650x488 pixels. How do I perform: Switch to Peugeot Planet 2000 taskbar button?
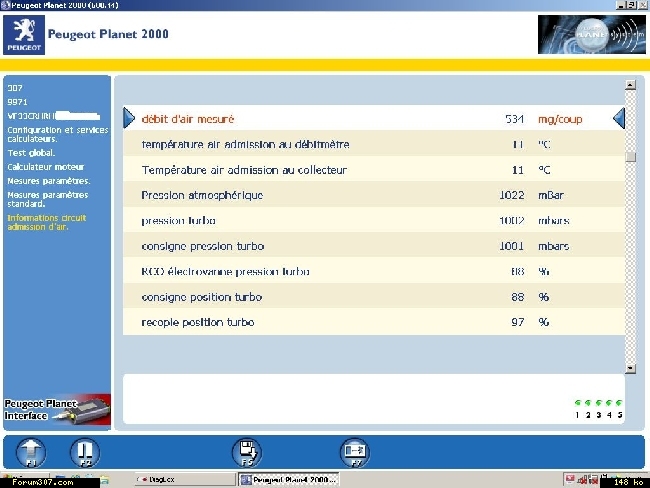click(x=289, y=479)
